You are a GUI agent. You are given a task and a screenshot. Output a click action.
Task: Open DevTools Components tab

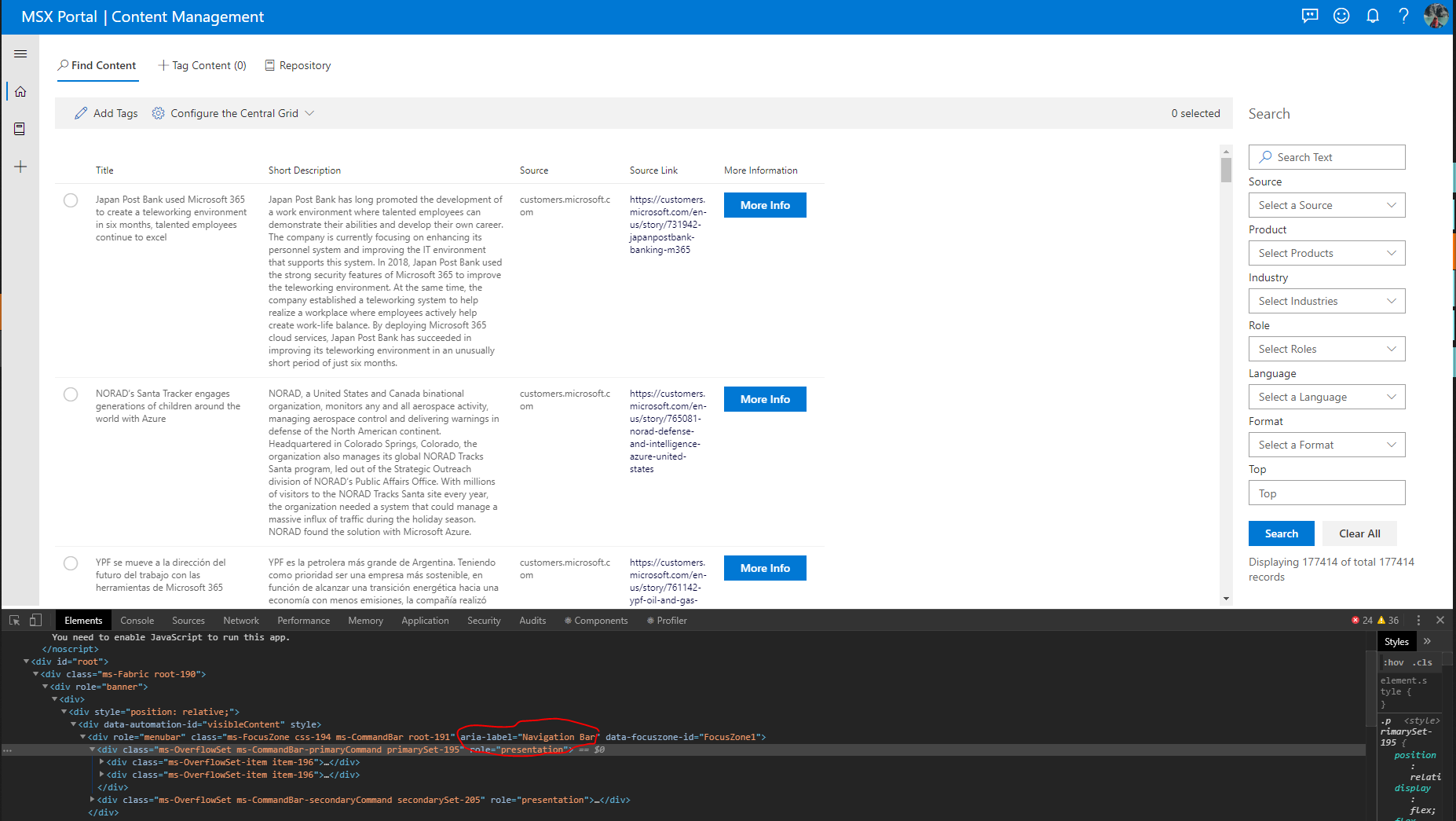tap(596, 620)
